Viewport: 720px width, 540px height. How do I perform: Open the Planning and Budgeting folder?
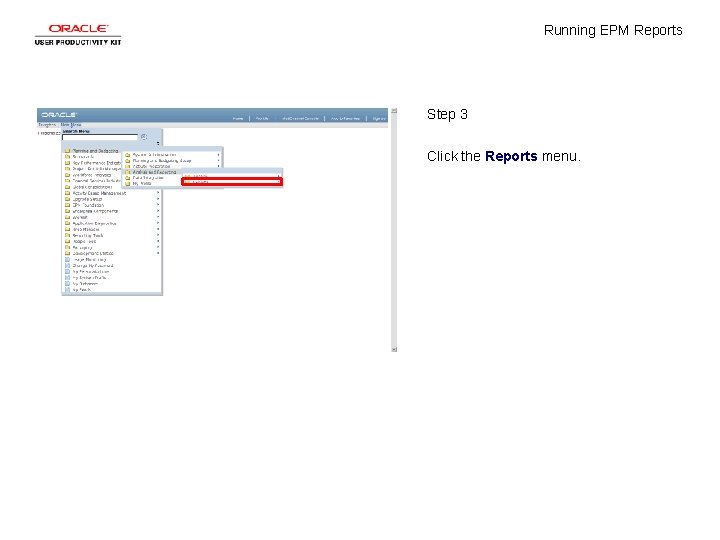pyautogui.click(x=96, y=151)
